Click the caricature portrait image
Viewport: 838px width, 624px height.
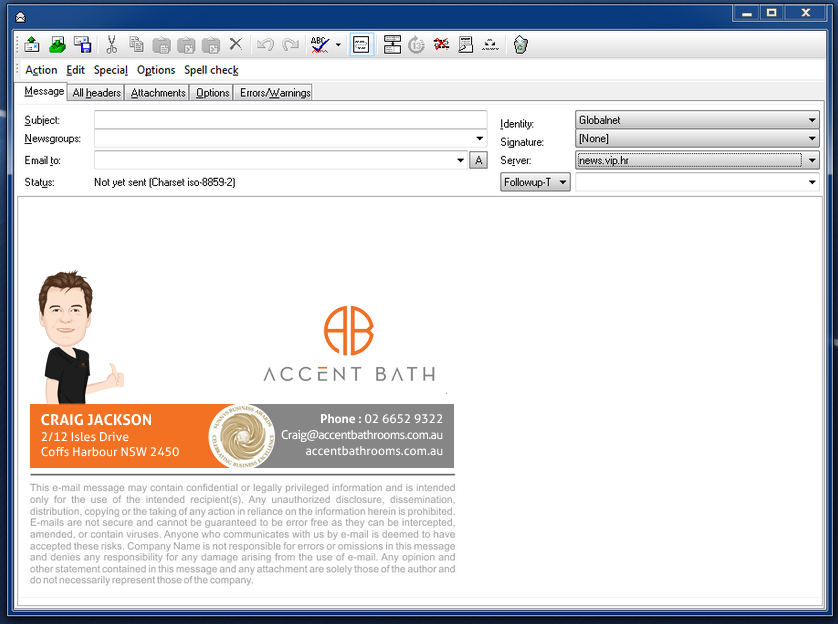point(79,337)
